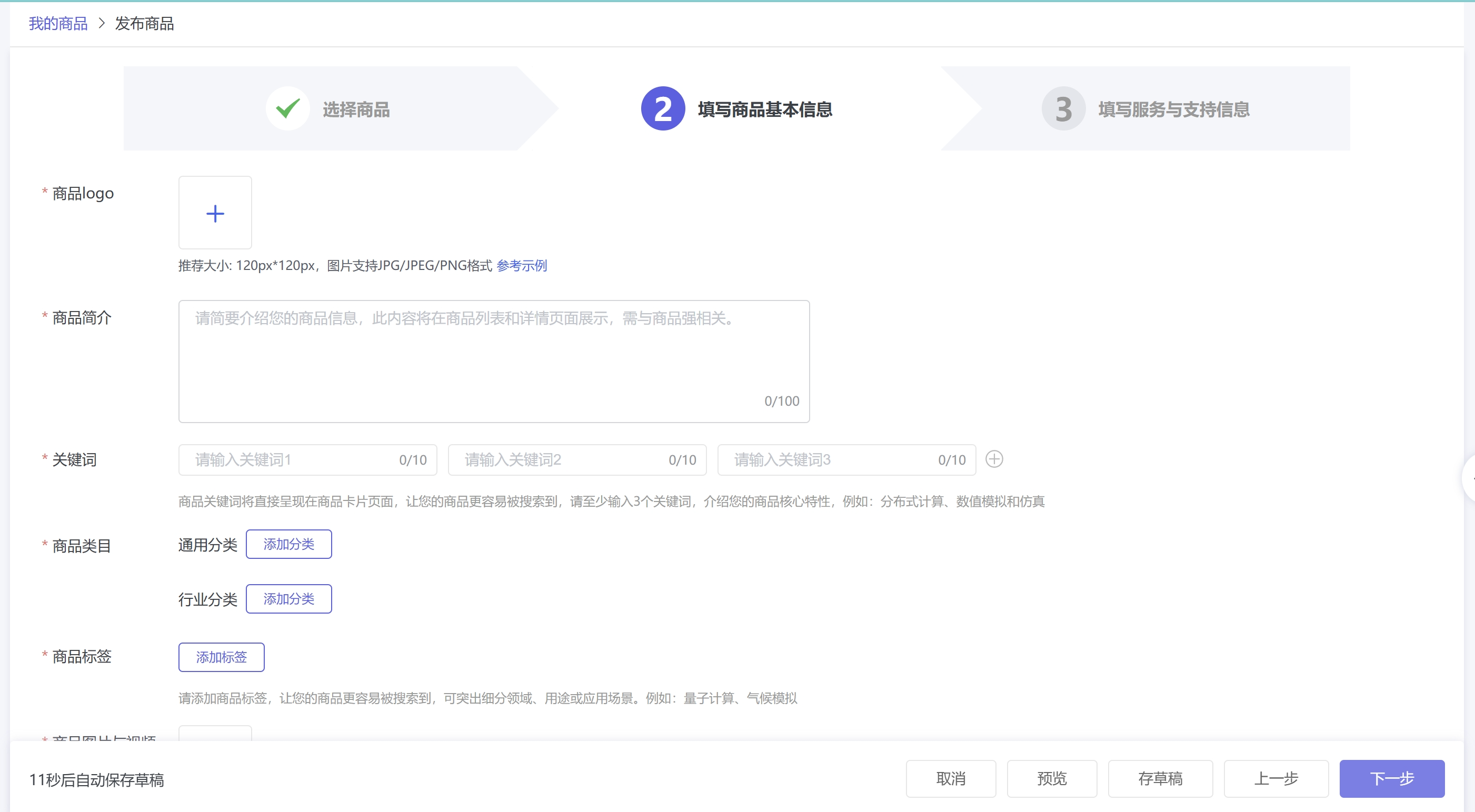
Task: Focus the 请输入关键词3 input
Action: pos(846,459)
